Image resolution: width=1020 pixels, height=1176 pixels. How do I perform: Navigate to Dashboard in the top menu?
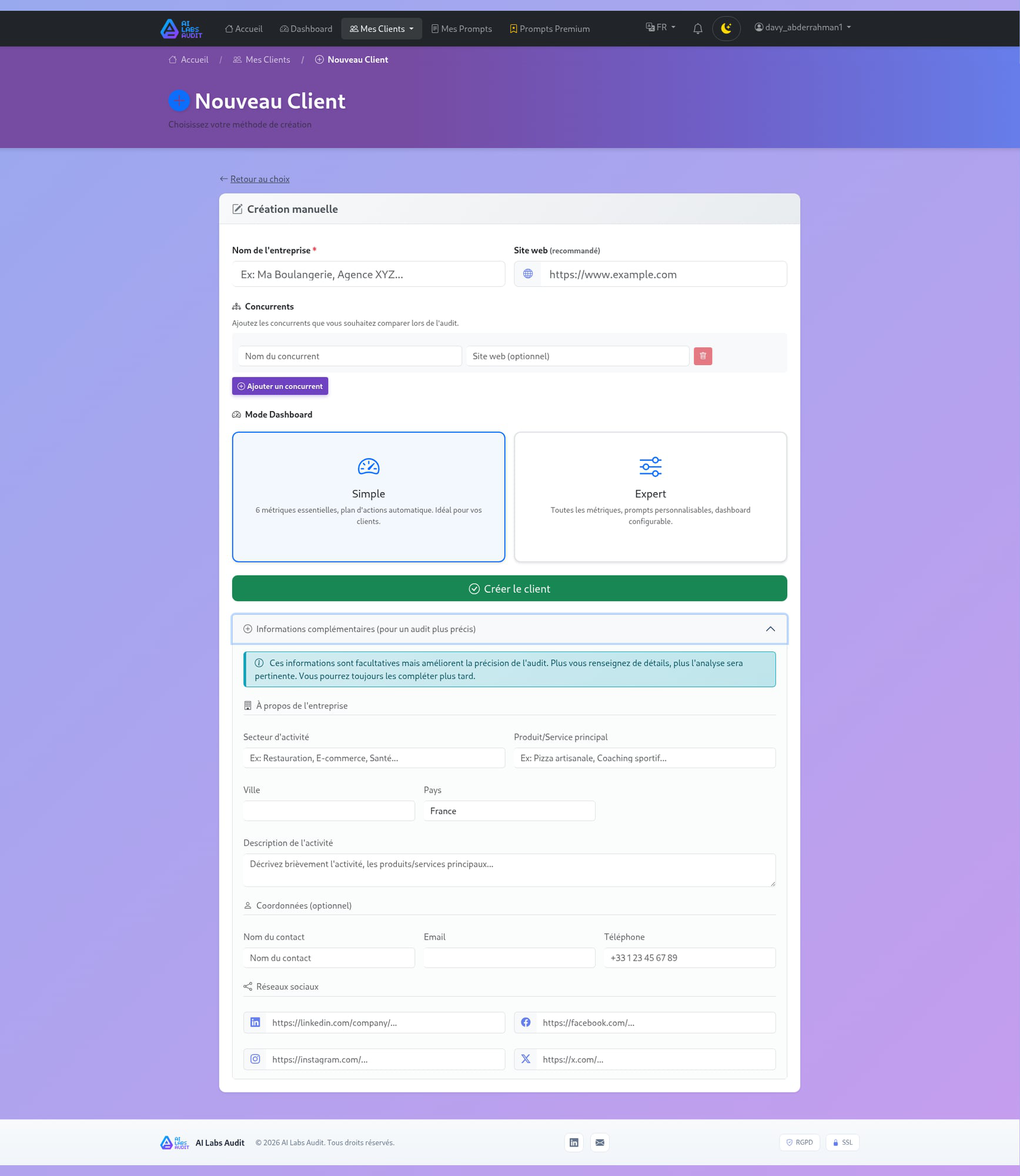[x=306, y=28]
